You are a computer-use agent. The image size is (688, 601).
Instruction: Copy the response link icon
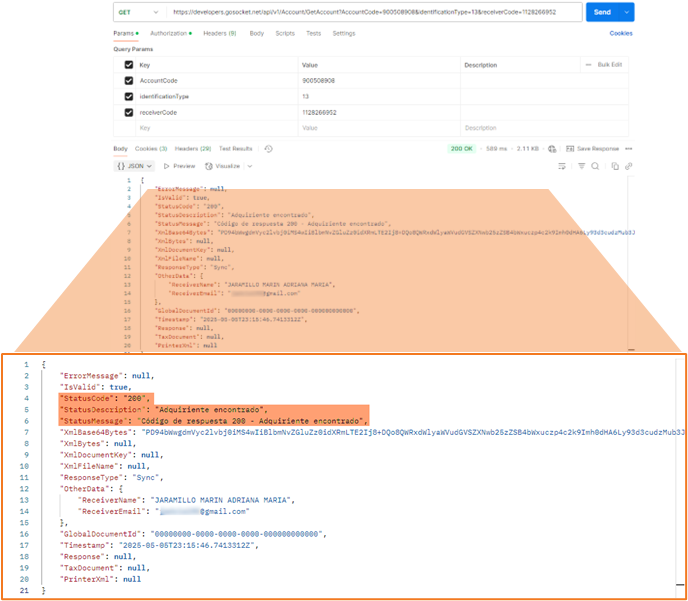(628, 166)
